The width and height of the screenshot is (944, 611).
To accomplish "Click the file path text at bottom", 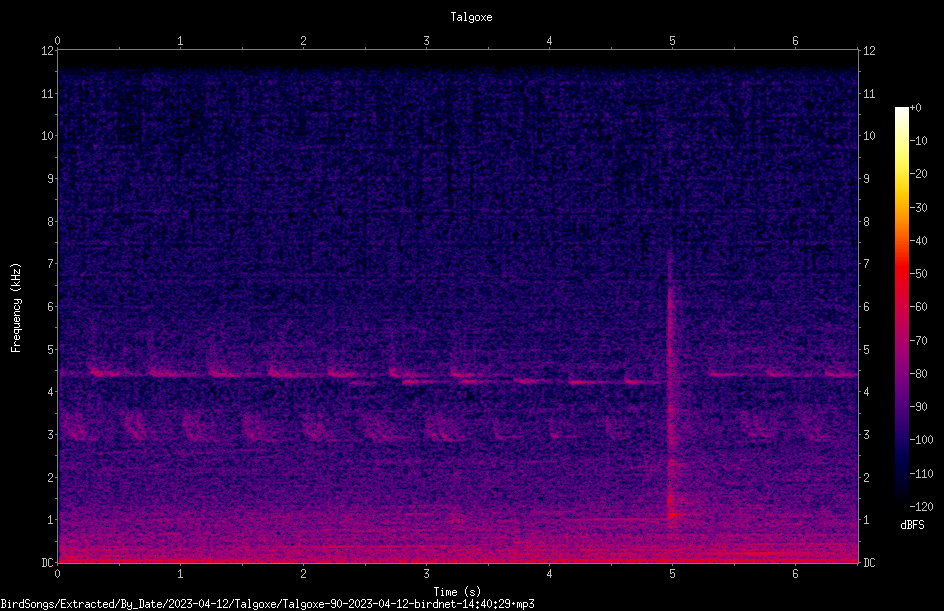I will 267,604.
